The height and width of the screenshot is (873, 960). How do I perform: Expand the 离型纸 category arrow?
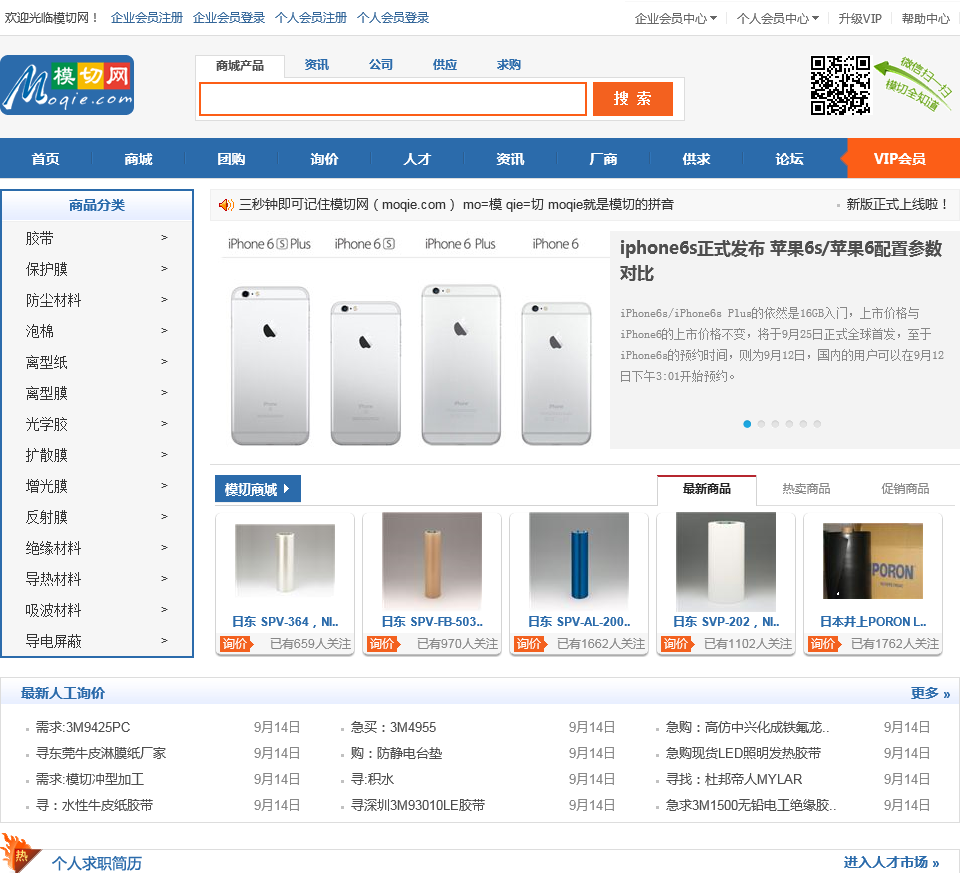point(164,362)
